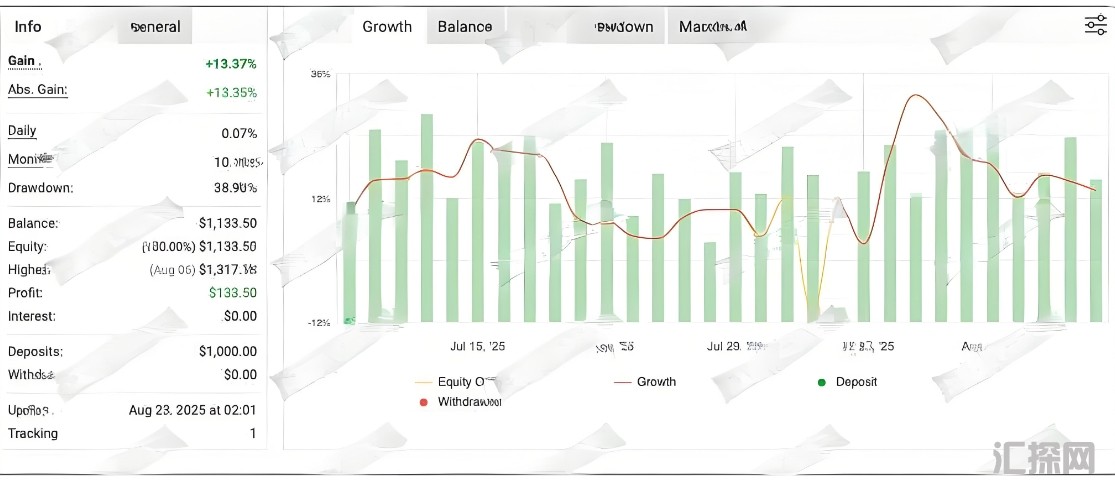
Task: Click the $133.50 green profit value
Action: [233, 293]
